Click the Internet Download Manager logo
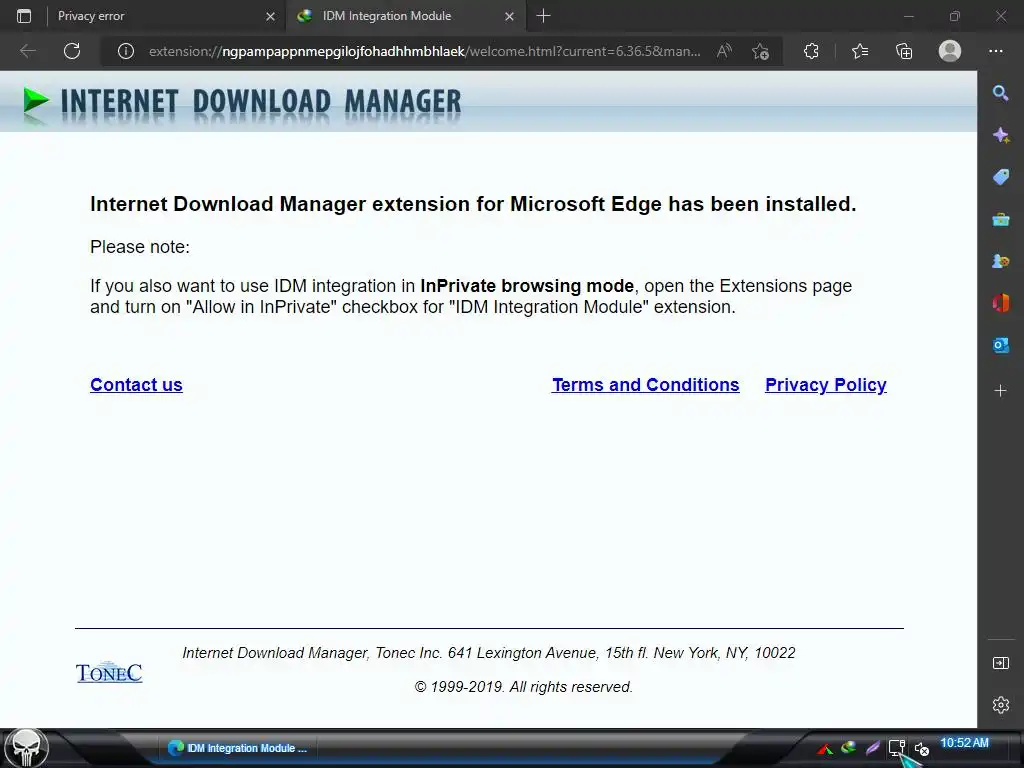Viewport: 1024px width, 768px height. point(242,103)
